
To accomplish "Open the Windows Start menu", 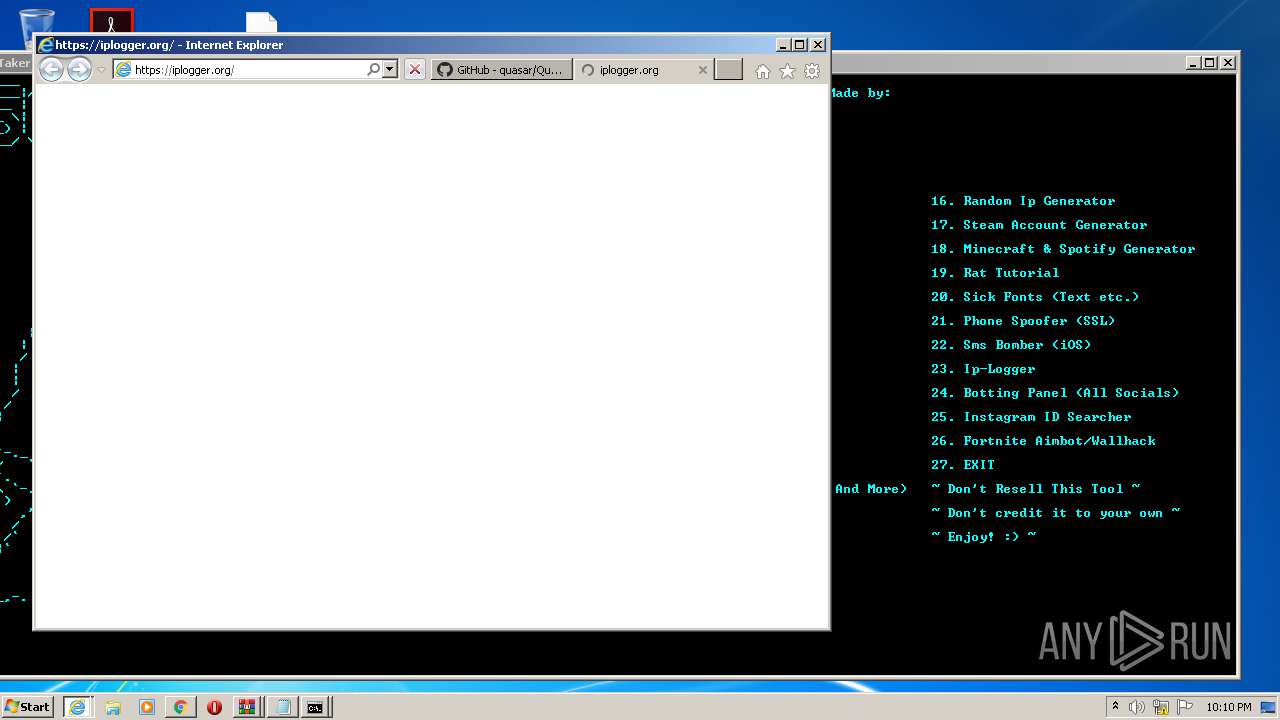I will pyautogui.click(x=28, y=707).
